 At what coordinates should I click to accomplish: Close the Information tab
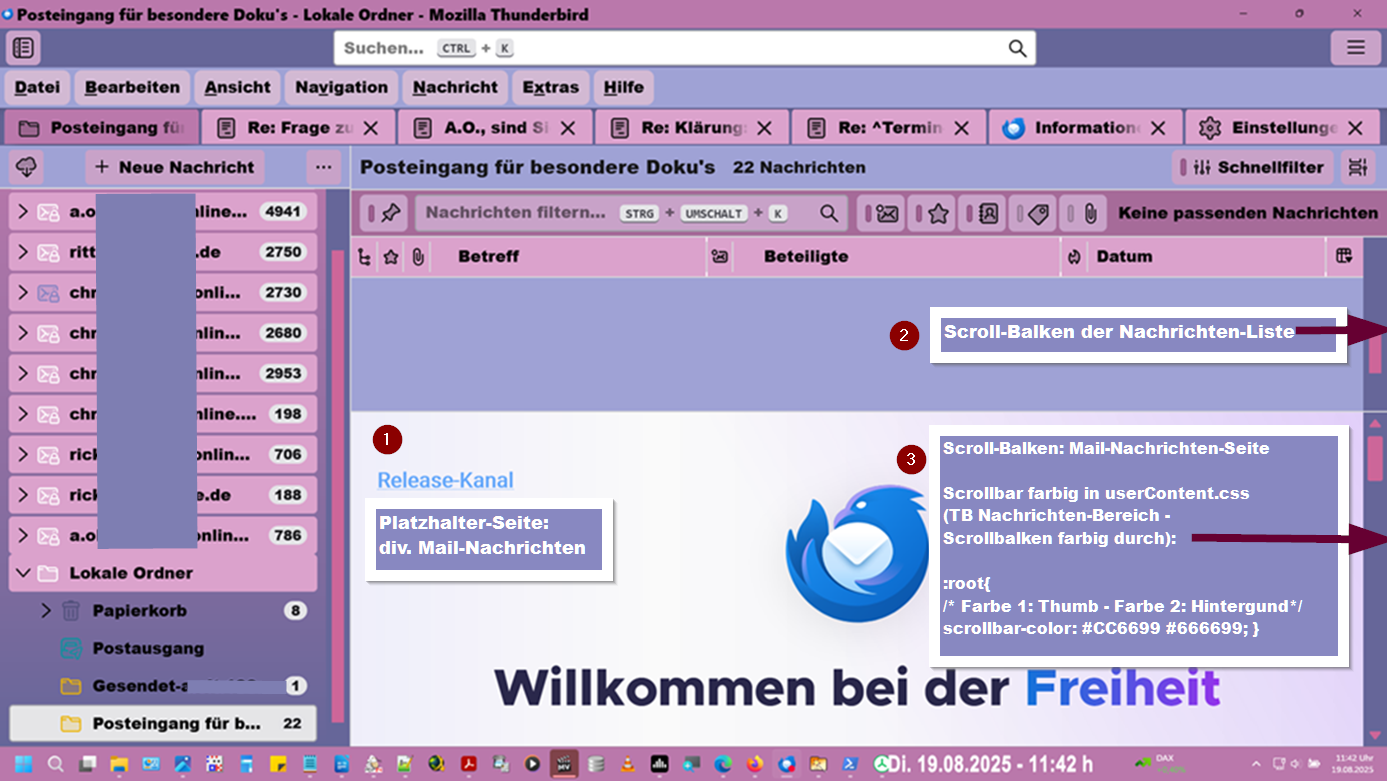pyautogui.click(x=1158, y=128)
